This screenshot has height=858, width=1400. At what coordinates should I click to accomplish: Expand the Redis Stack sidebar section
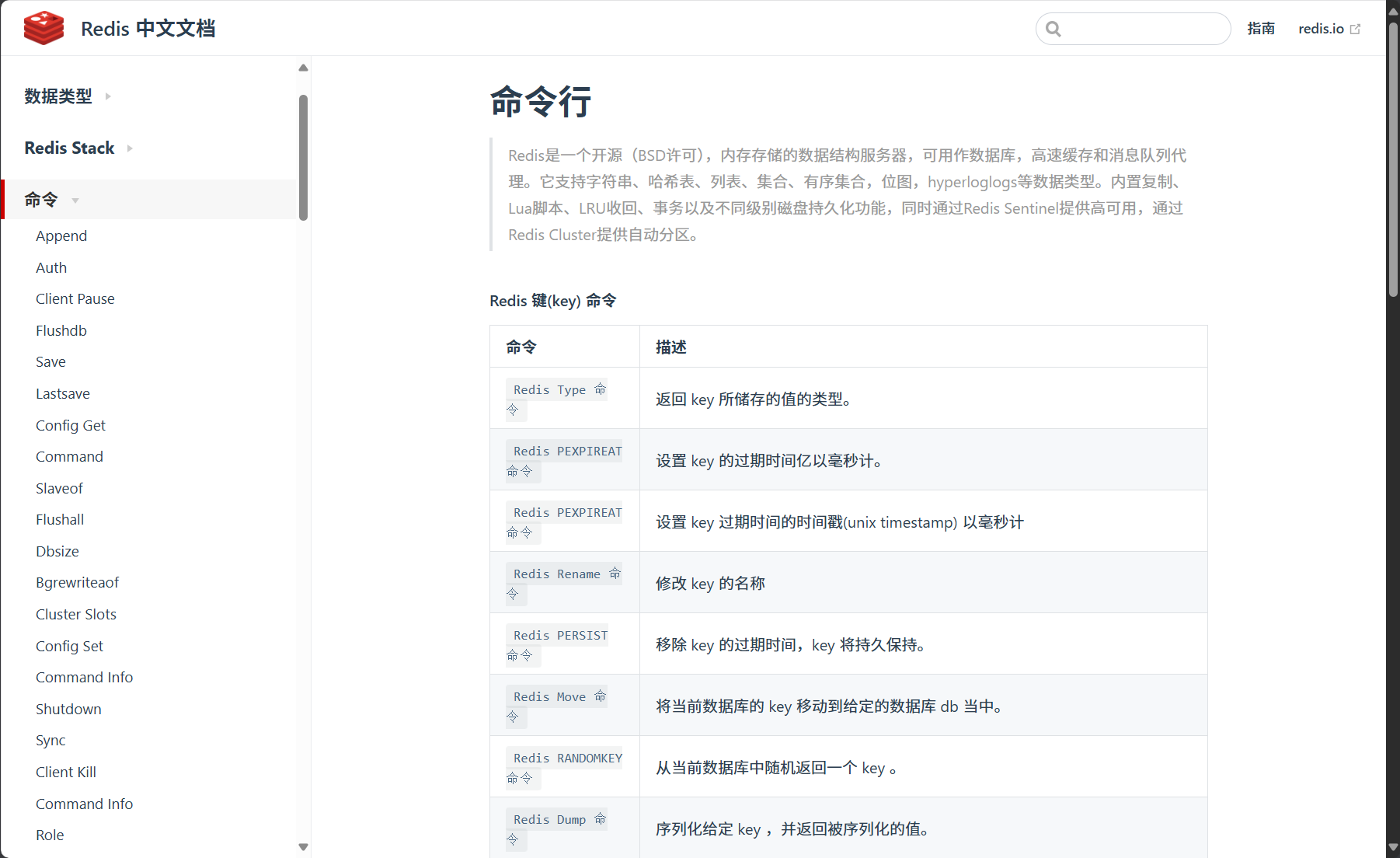click(78, 148)
